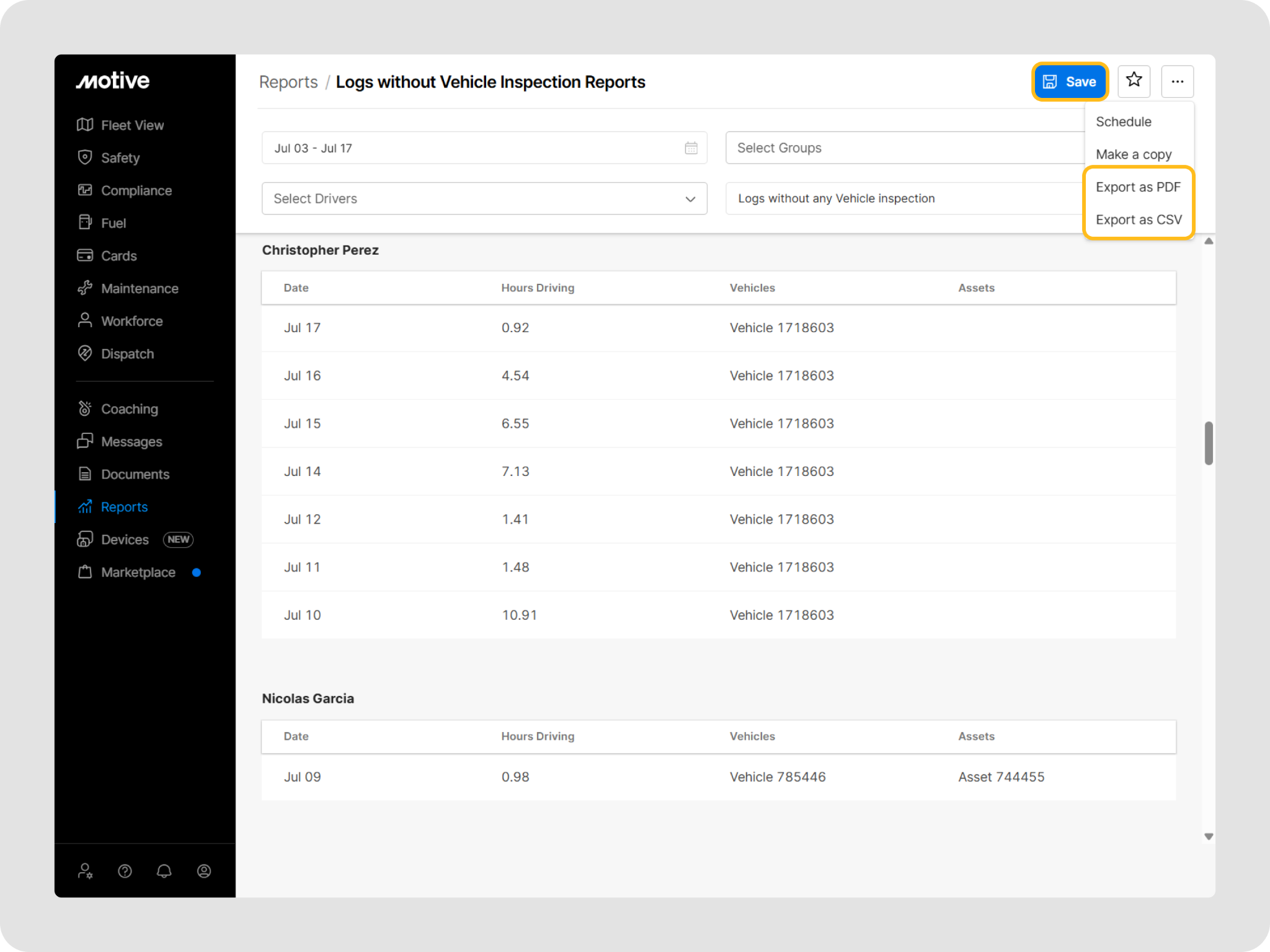Choose Export as CSV option
The width and height of the screenshot is (1270, 952).
pos(1139,220)
